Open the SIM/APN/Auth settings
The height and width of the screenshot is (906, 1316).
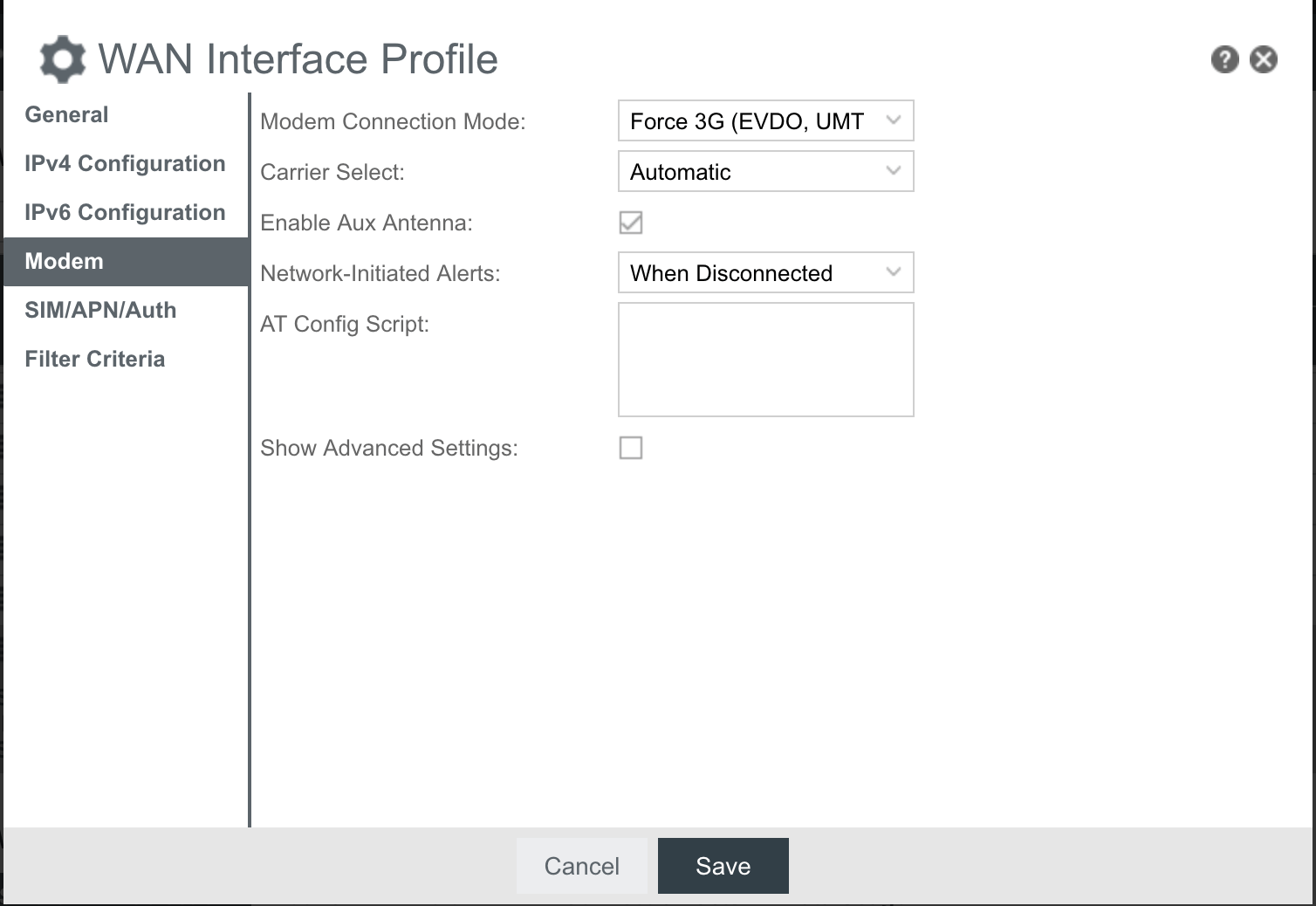pyautogui.click(x=100, y=310)
